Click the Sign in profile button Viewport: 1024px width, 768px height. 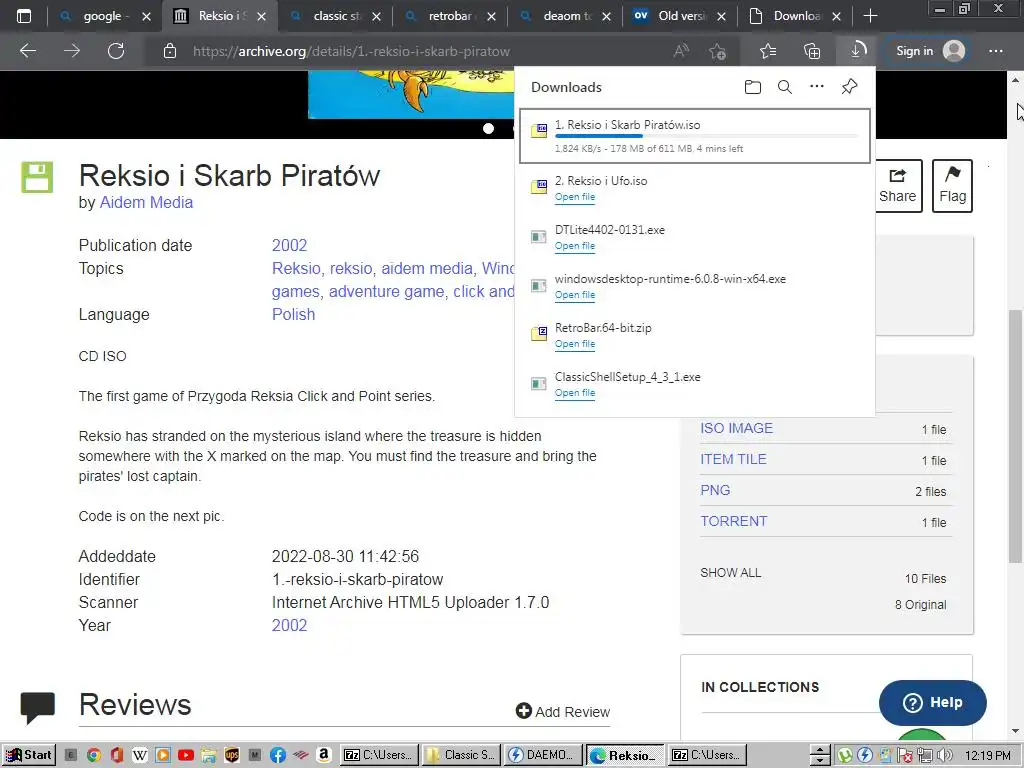tap(930, 51)
